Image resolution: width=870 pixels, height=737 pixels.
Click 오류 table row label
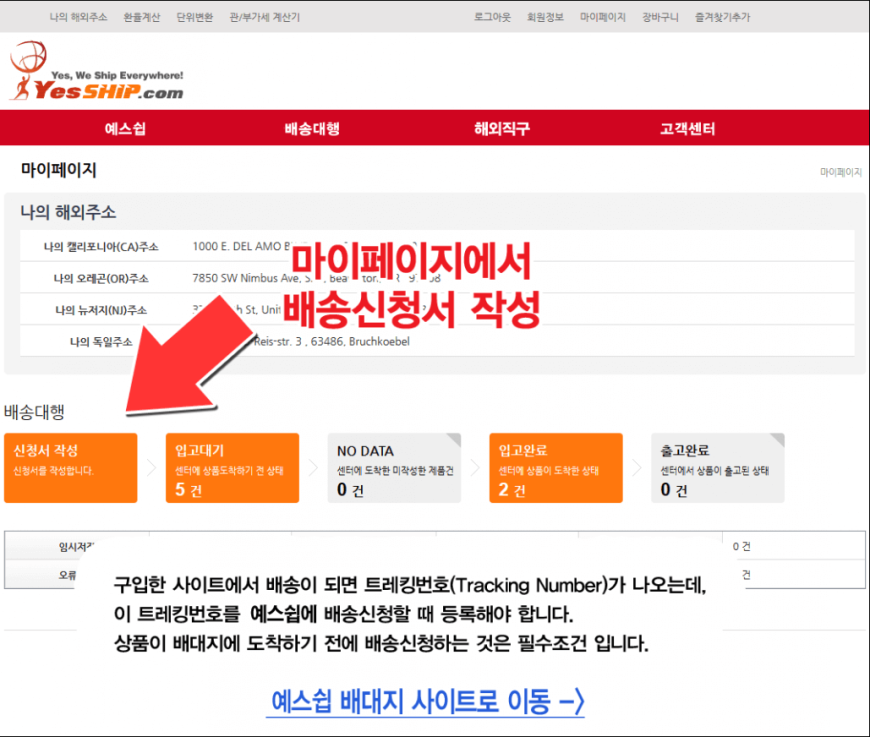(x=68, y=575)
